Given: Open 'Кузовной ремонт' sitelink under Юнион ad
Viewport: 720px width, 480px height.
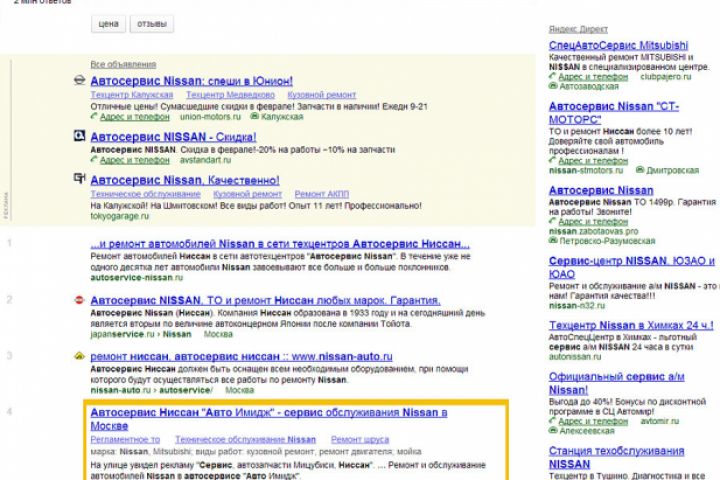Looking at the screenshot, I should 321,95.
